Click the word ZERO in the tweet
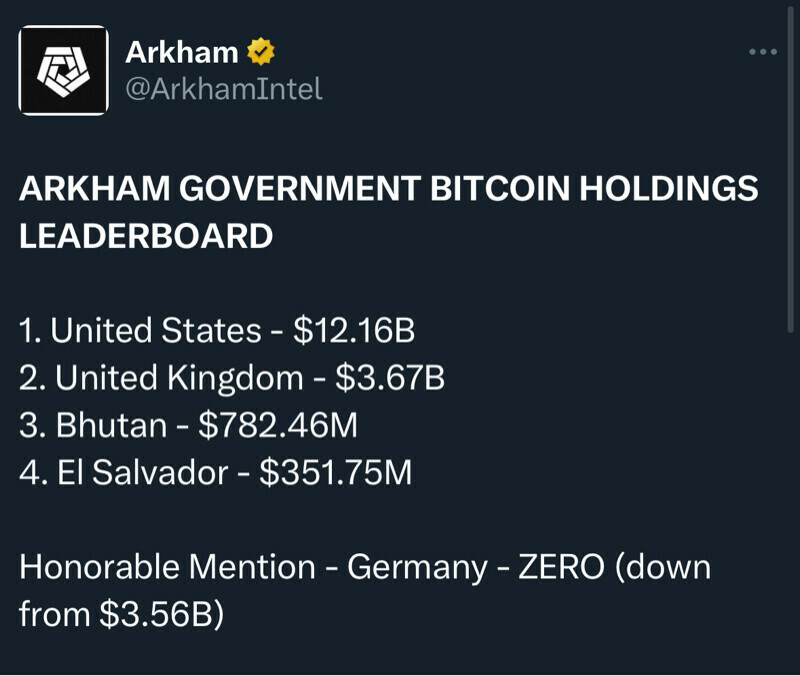The width and height of the screenshot is (800, 676). click(561, 567)
